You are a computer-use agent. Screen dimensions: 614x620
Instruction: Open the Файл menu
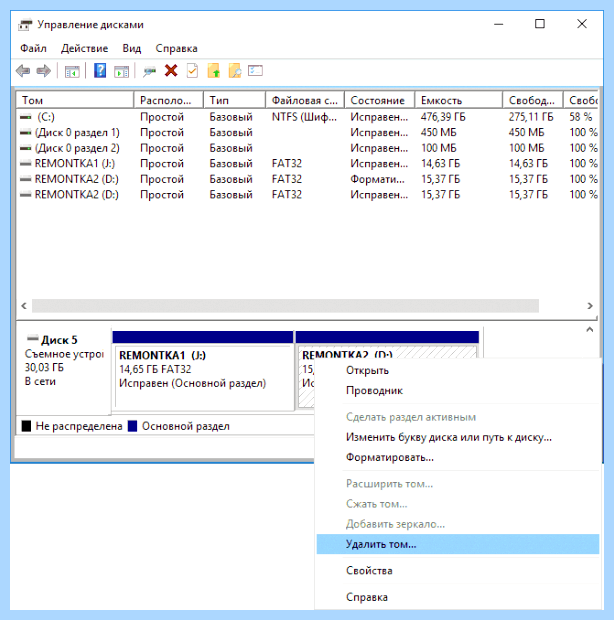[33, 48]
